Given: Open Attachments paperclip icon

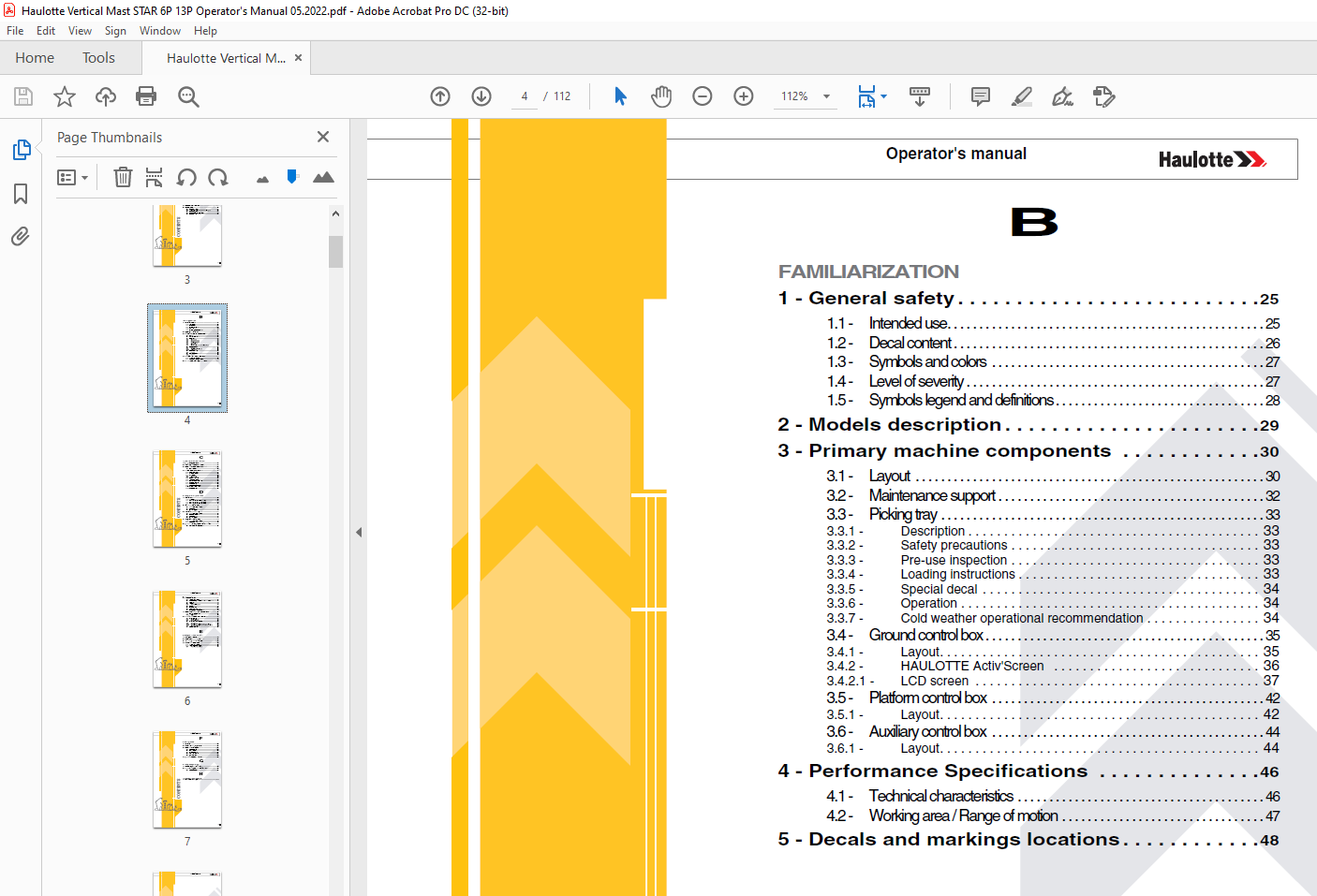Looking at the screenshot, I should pyautogui.click(x=21, y=236).
